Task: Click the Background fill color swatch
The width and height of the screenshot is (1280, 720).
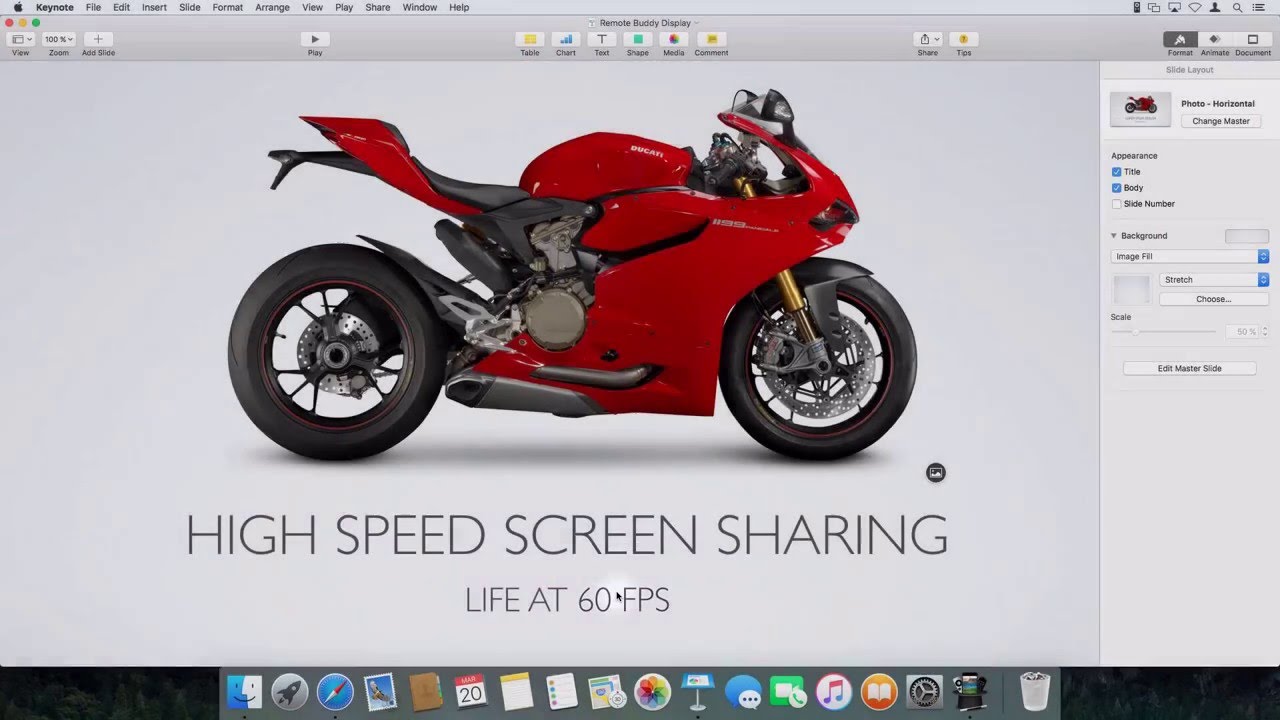Action: click(1247, 236)
